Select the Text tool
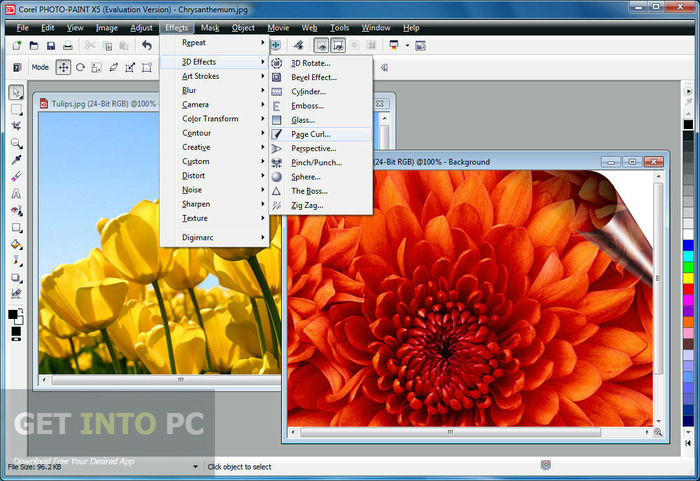 click(16, 193)
